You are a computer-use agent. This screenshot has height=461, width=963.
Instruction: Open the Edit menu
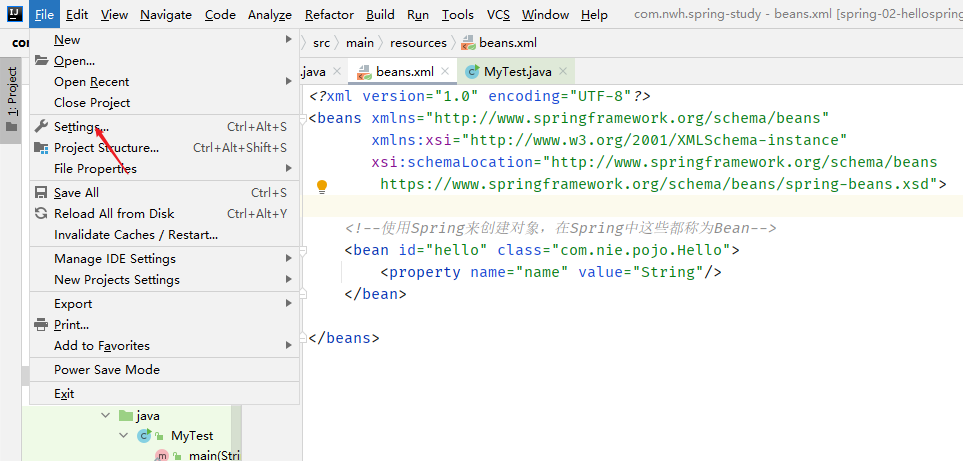[77, 15]
